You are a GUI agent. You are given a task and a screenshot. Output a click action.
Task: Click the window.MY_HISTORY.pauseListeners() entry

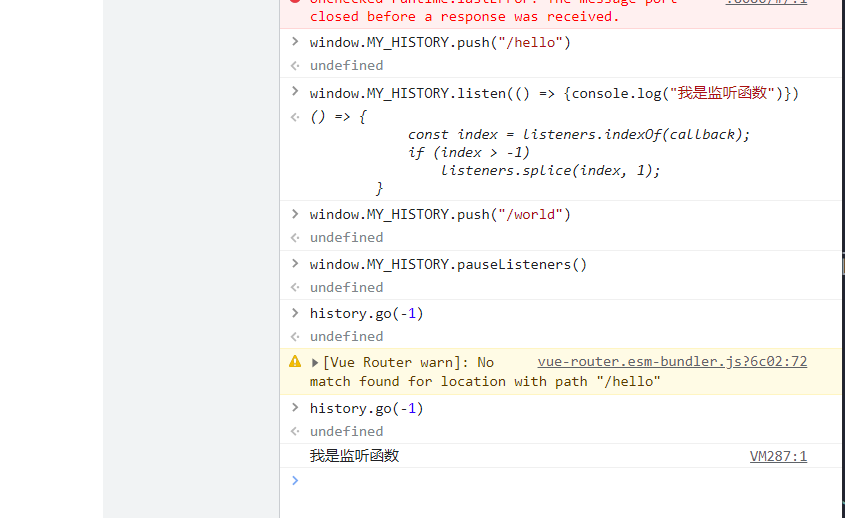point(448,265)
